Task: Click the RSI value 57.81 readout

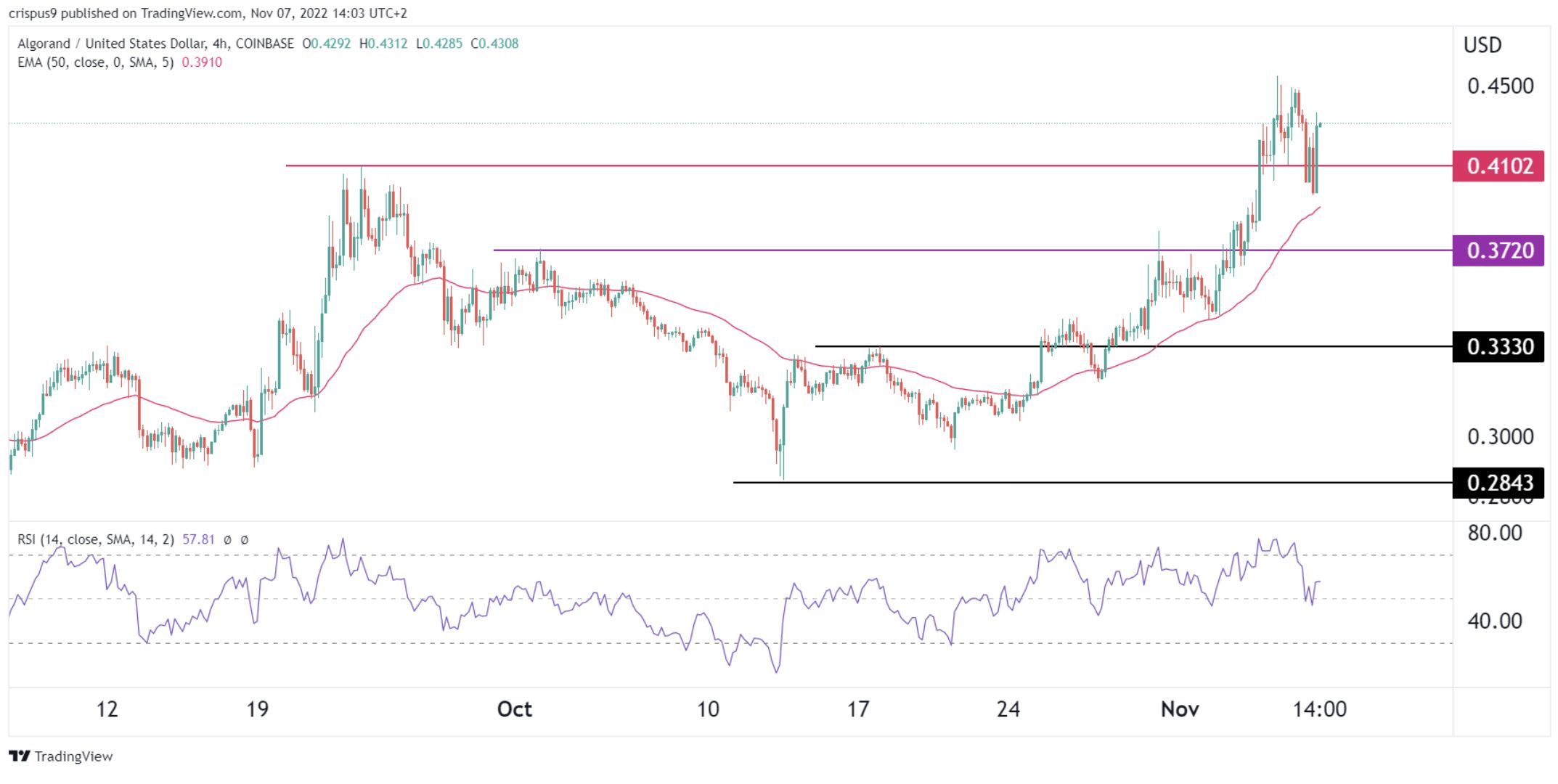Action: [198, 539]
